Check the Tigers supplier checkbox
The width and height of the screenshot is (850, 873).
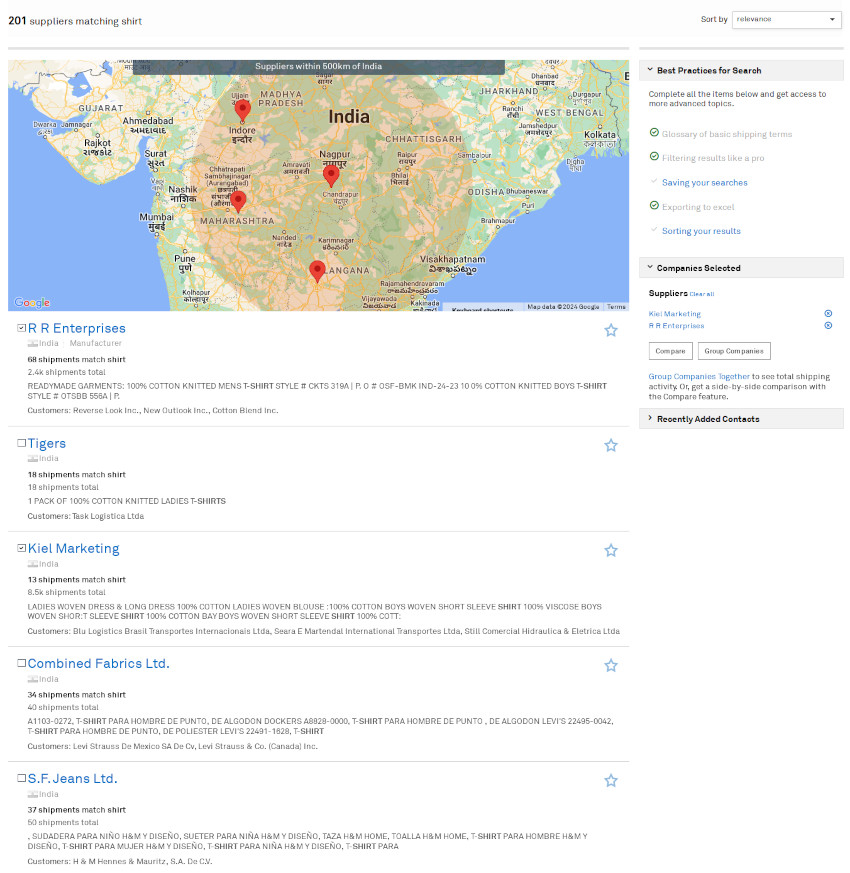(x=21, y=442)
